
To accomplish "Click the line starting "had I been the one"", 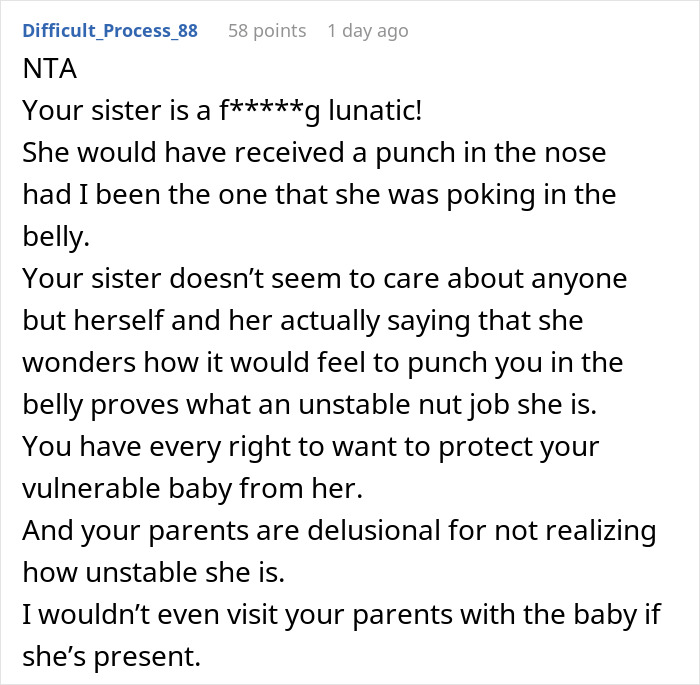I will 319,194.
